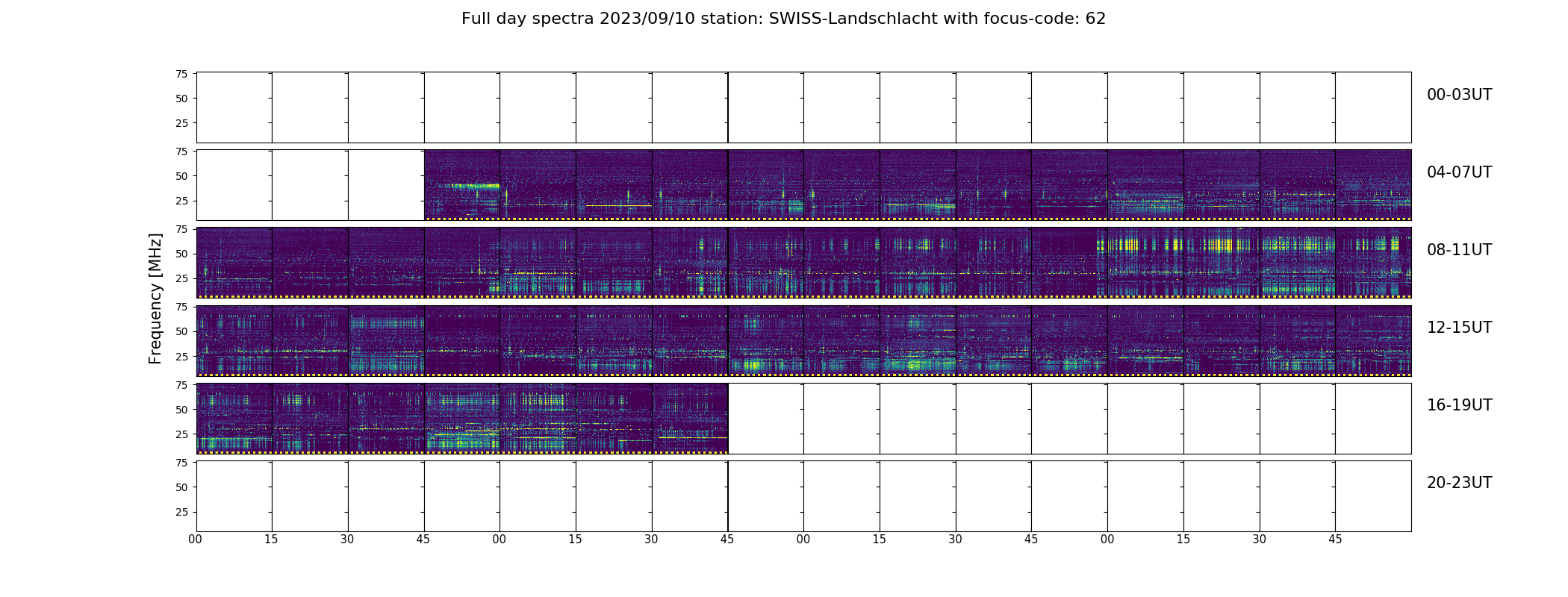Click the '50' tick of the 08-11UT row
The image size is (1568, 597).
[x=181, y=254]
